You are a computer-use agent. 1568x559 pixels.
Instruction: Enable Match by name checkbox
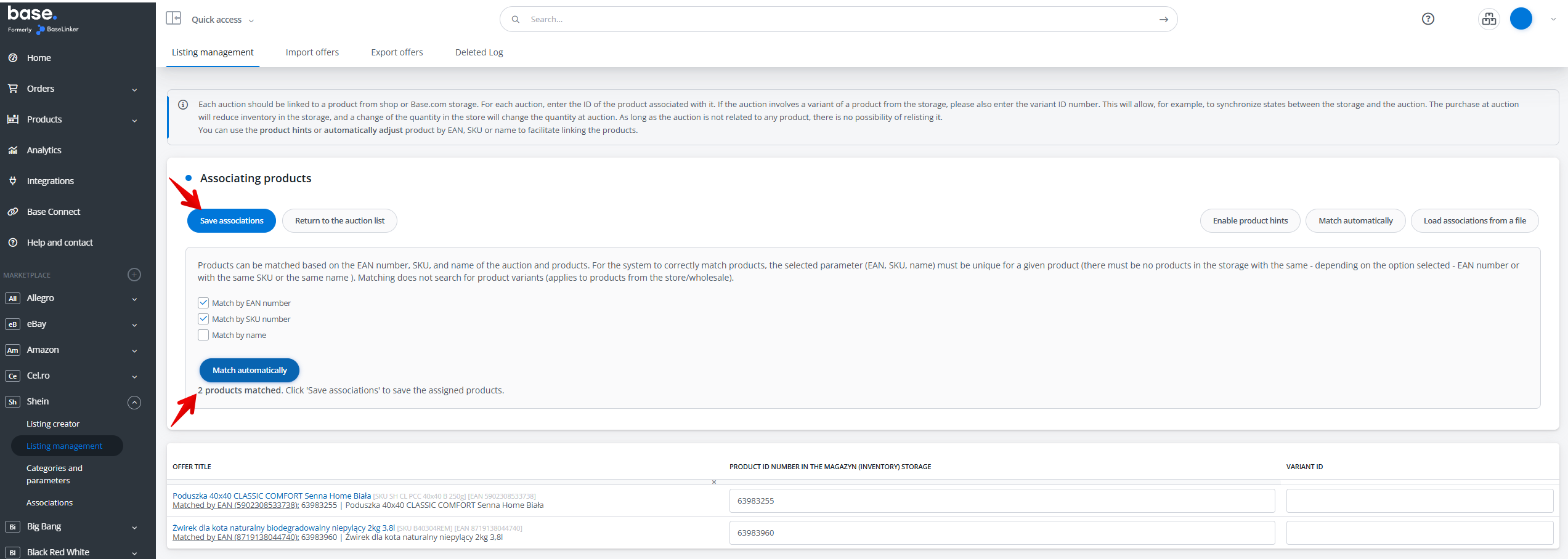[203, 335]
